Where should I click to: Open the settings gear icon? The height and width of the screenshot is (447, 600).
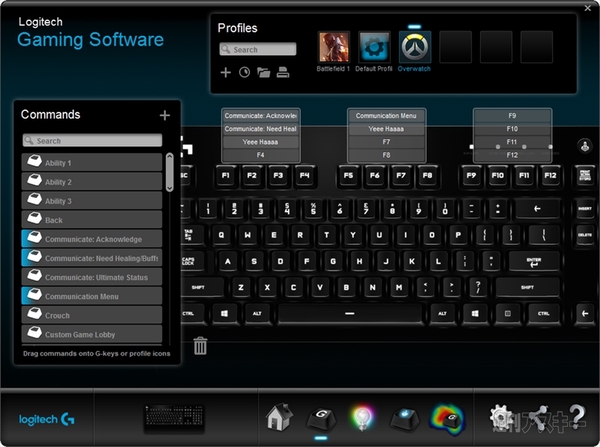[502, 418]
